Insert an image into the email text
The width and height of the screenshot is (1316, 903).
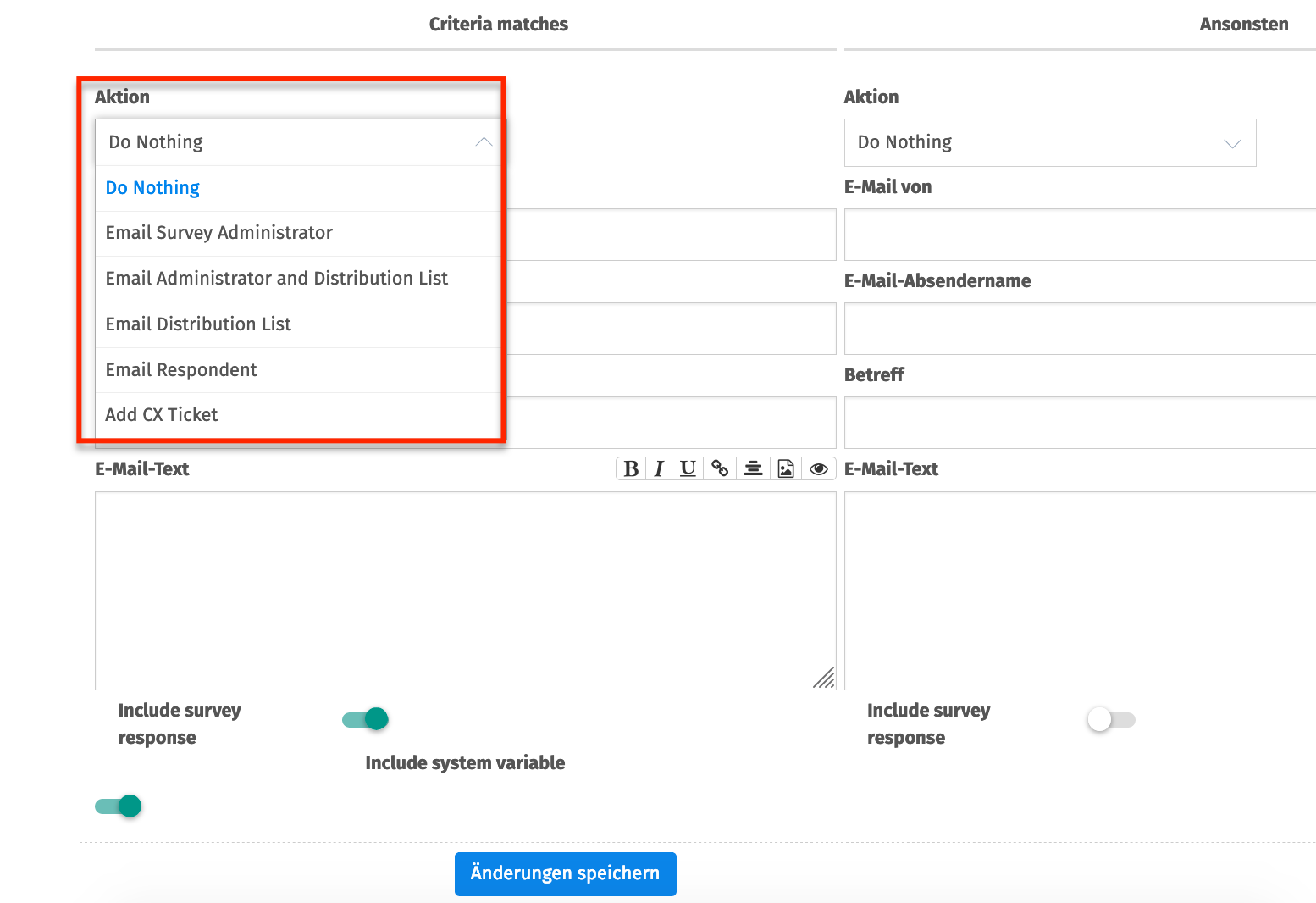pyautogui.click(x=786, y=468)
